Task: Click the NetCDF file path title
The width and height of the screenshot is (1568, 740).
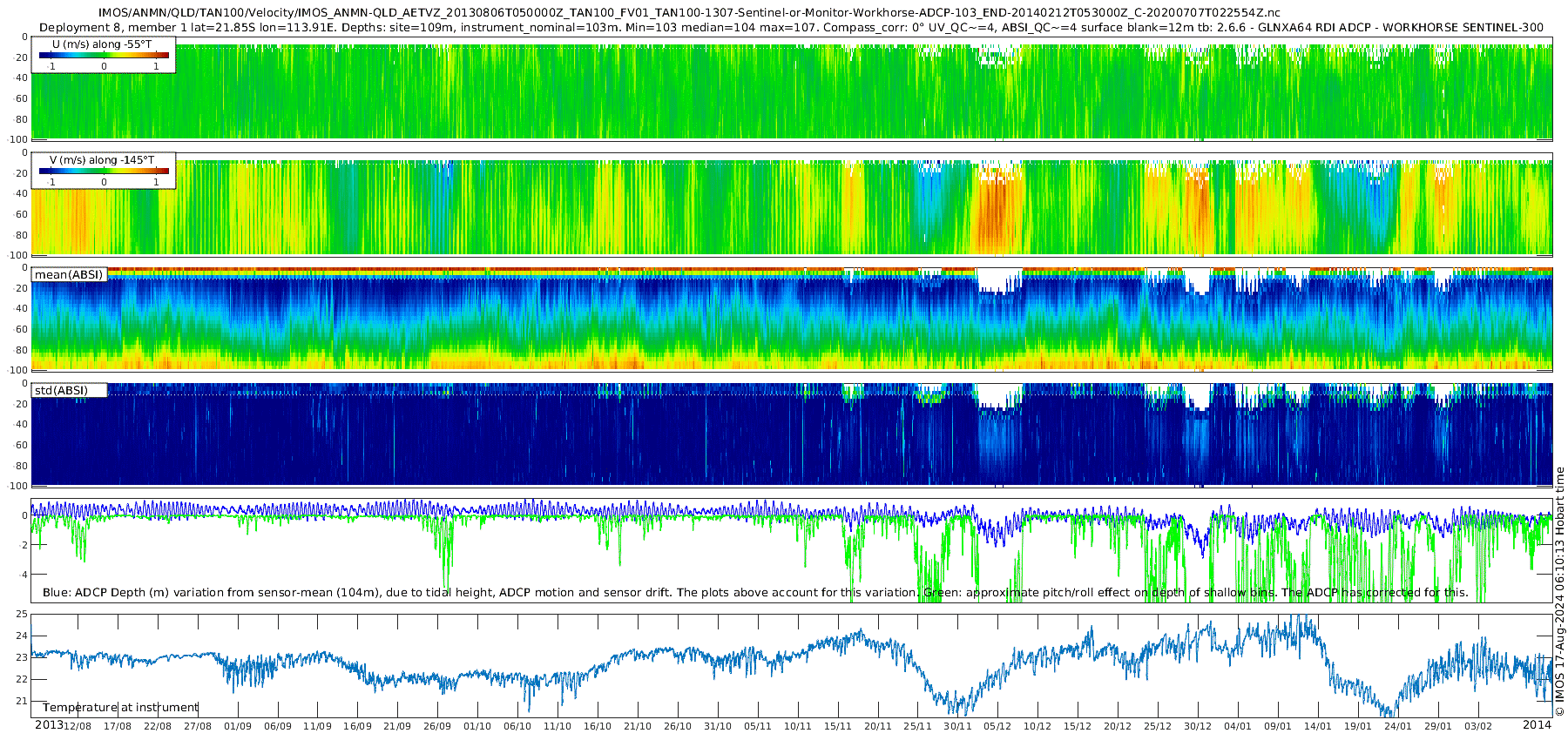Action: click(689, 12)
